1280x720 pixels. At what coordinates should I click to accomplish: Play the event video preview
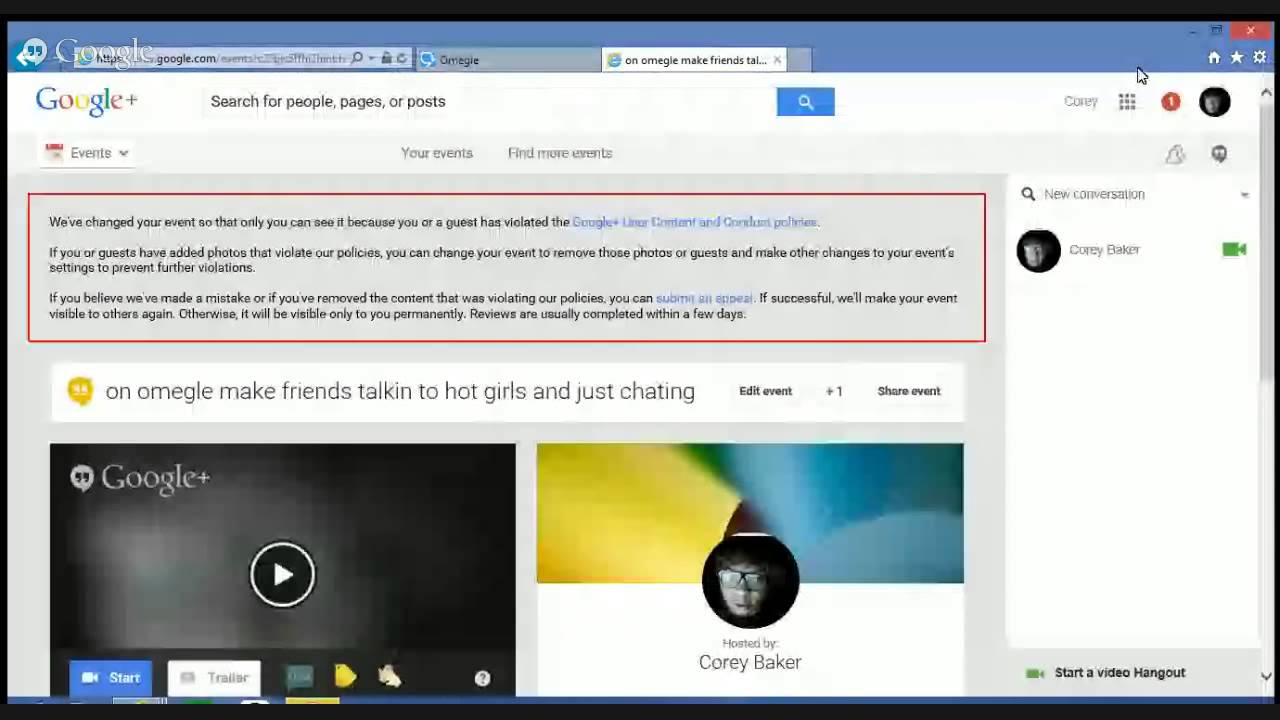pyautogui.click(x=282, y=574)
